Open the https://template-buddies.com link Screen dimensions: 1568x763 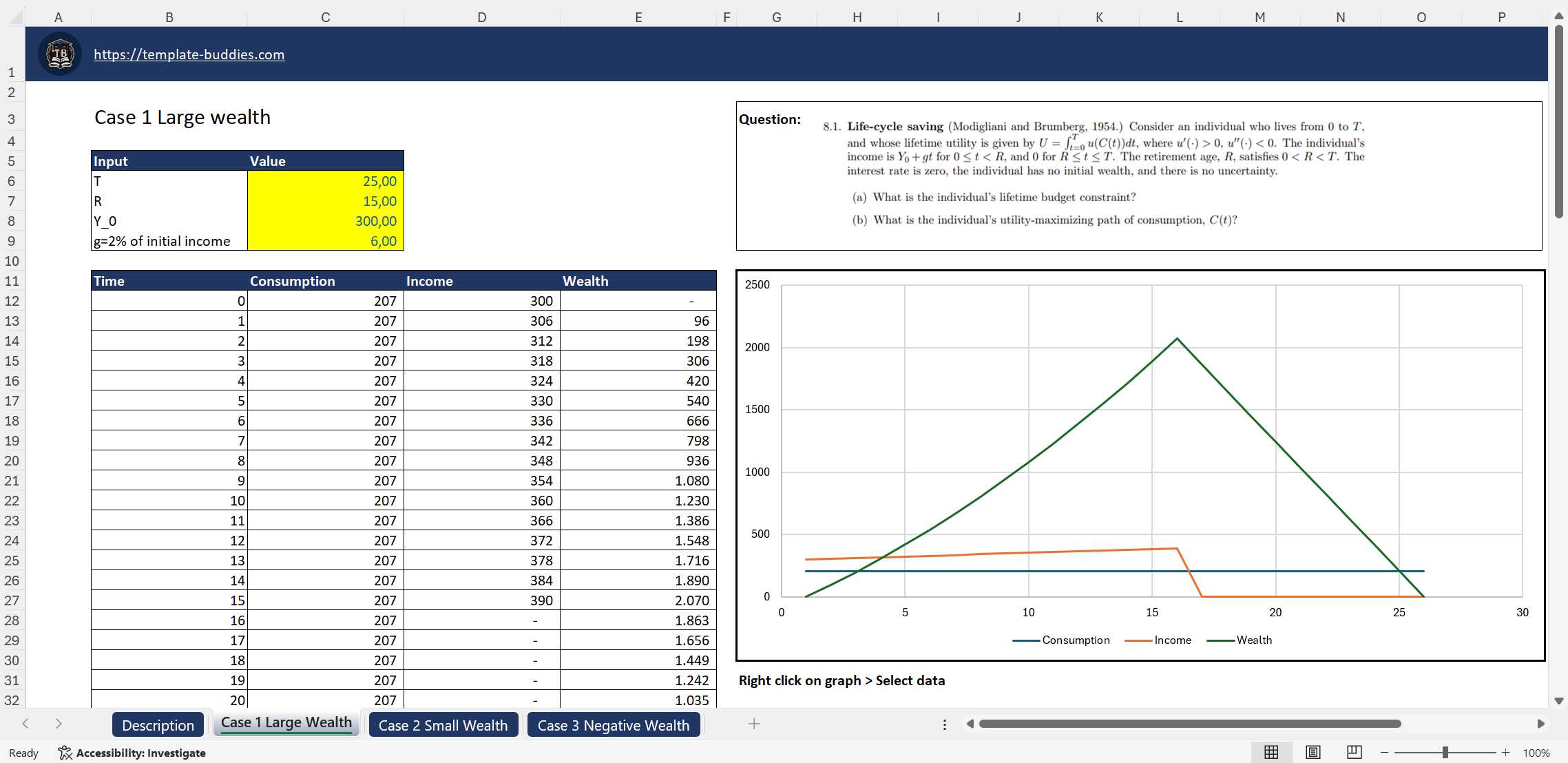coord(189,54)
